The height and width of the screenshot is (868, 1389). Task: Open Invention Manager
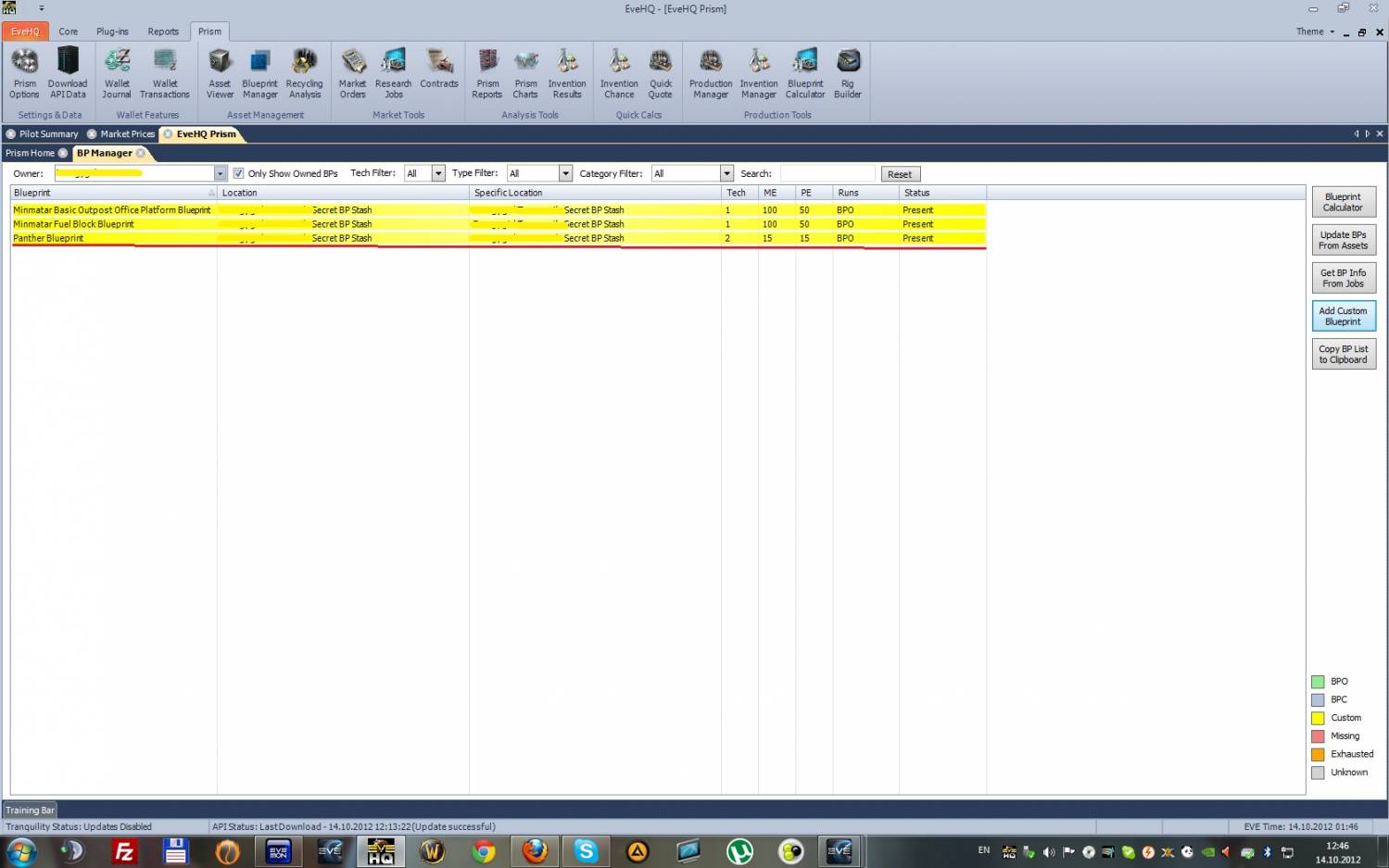click(x=759, y=73)
